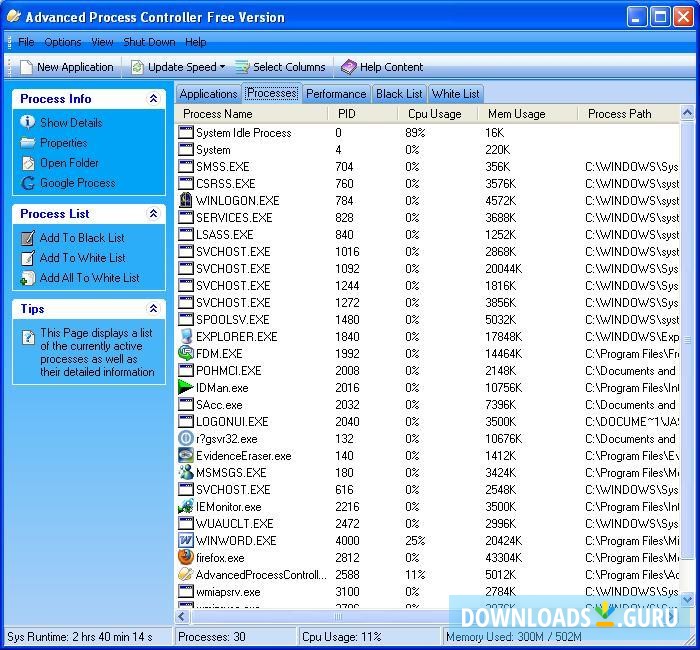Image resolution: width=700 pixels, height=650 pixels.
Task: Open the File menu
Action: point(26,42)
